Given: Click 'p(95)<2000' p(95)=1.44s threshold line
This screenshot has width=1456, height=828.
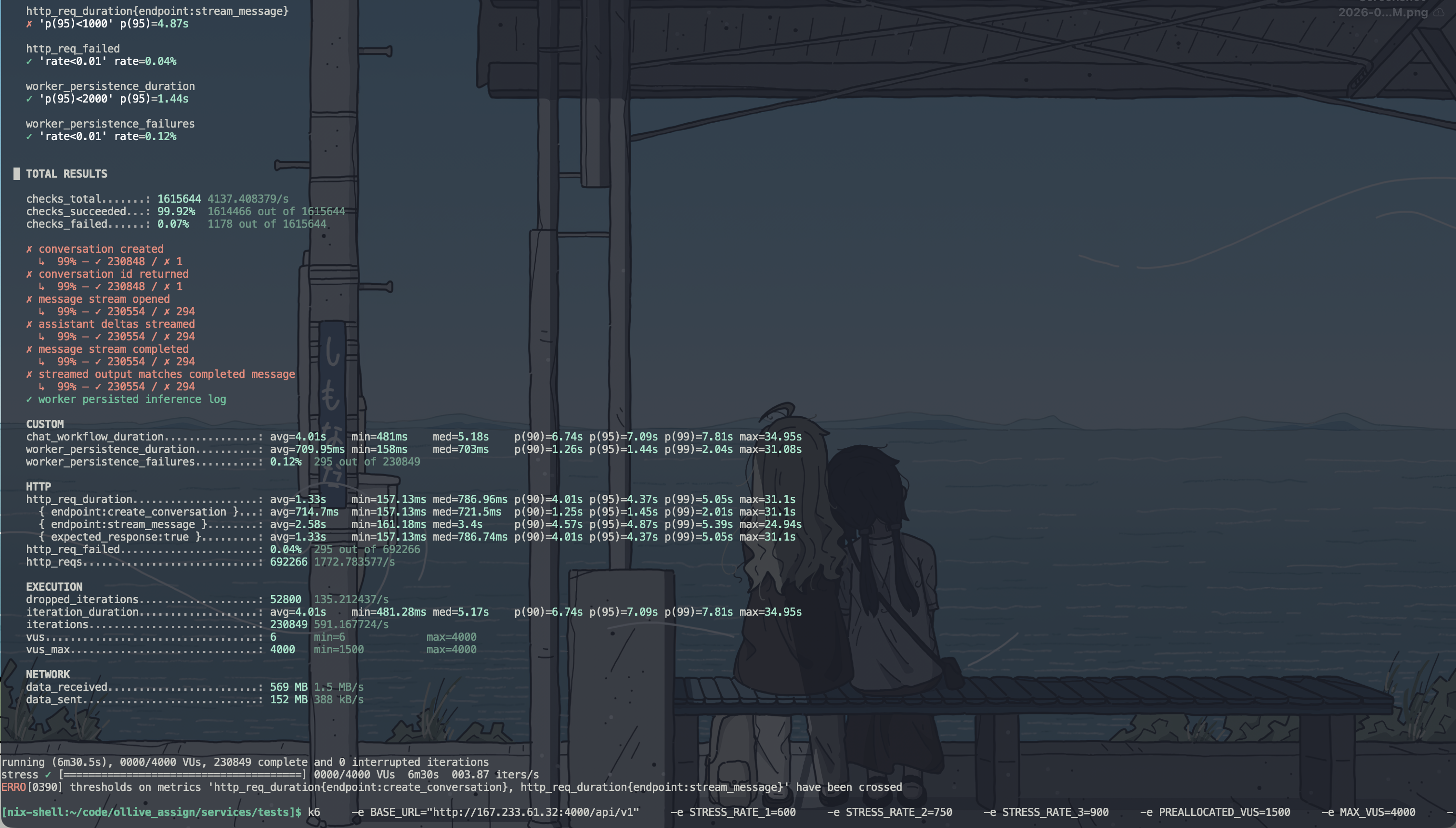Looking at the screenshot, I should point(107,99).
